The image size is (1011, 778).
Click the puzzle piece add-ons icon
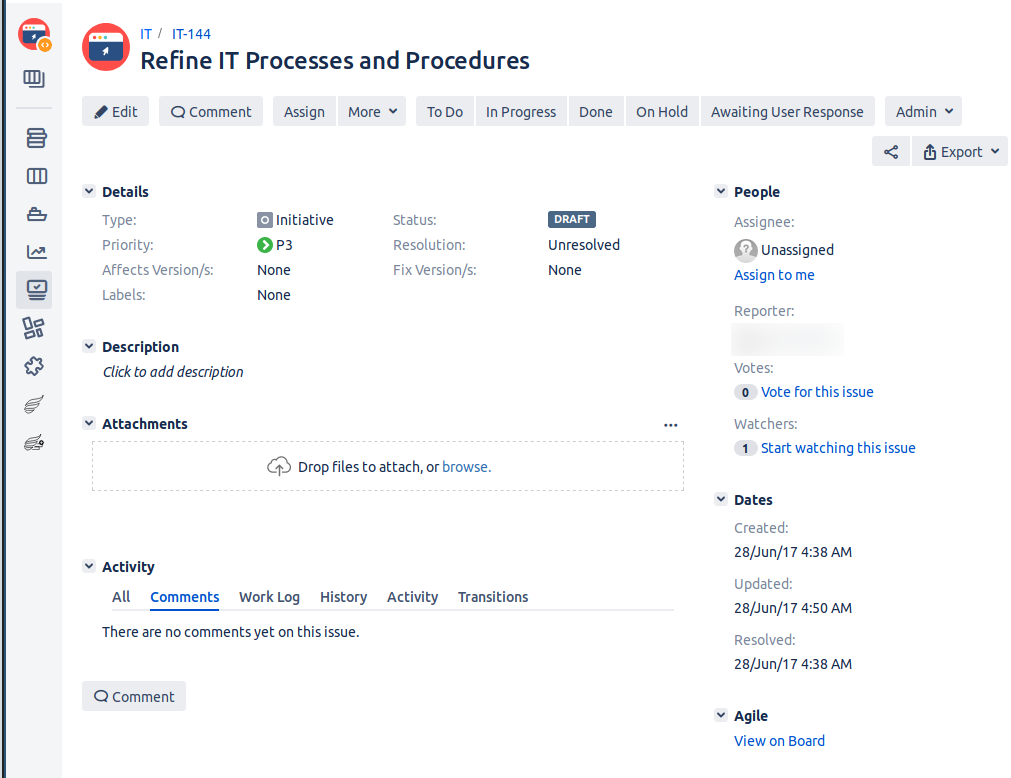[34, 366]
